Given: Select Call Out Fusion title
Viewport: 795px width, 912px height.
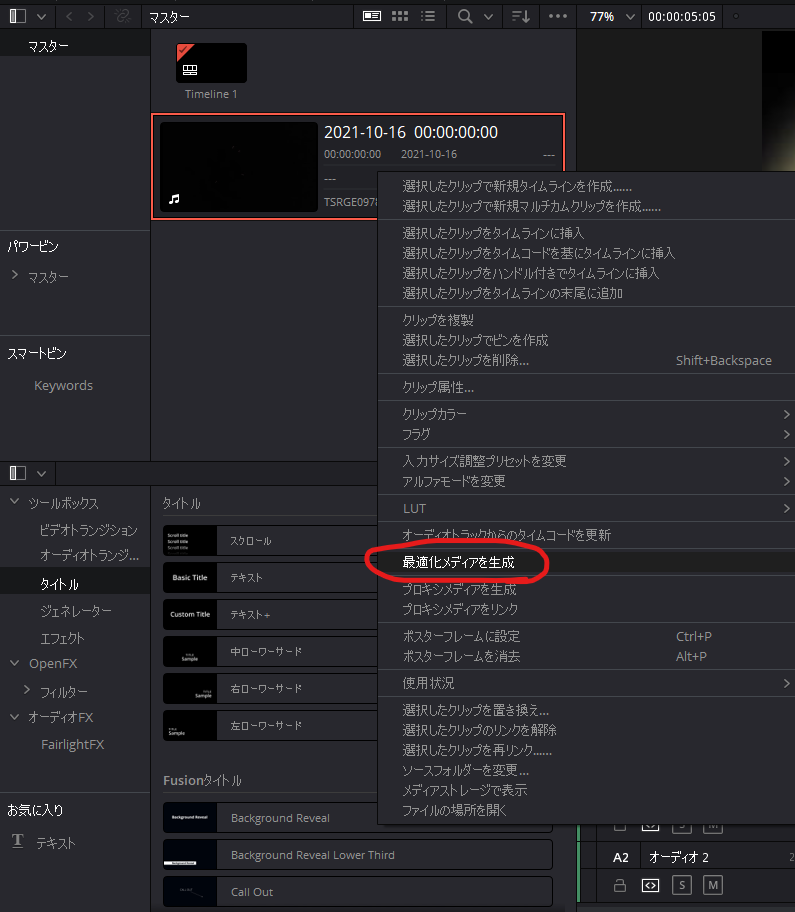Looking at the screenshot, I should pyautogui.click(x=358, y=892).
